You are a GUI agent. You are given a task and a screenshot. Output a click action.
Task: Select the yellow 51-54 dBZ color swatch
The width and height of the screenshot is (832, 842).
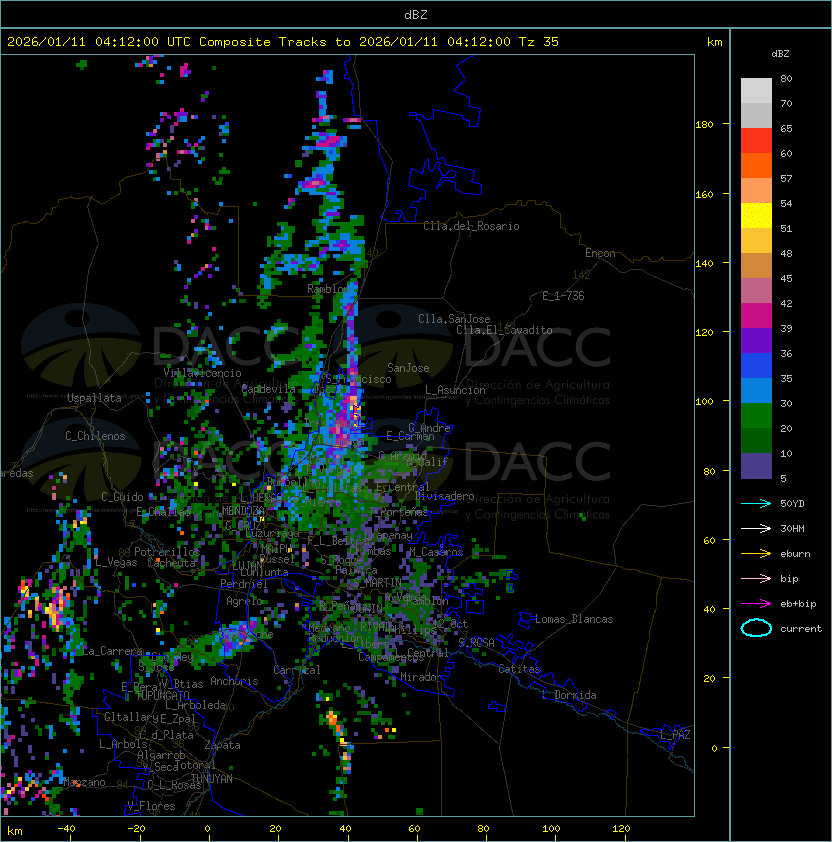(x=756, y=216)
